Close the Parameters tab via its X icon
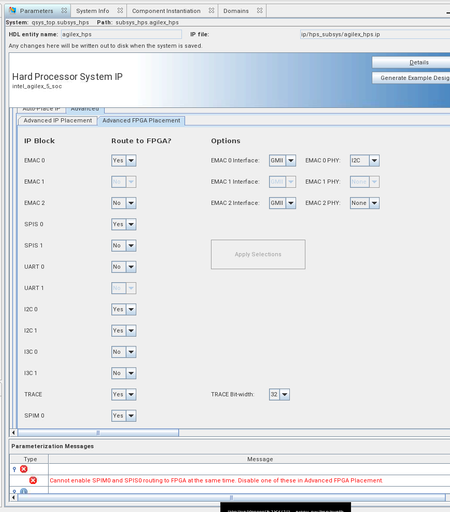Viewport: 450px width, 512px height. [64, 11]
